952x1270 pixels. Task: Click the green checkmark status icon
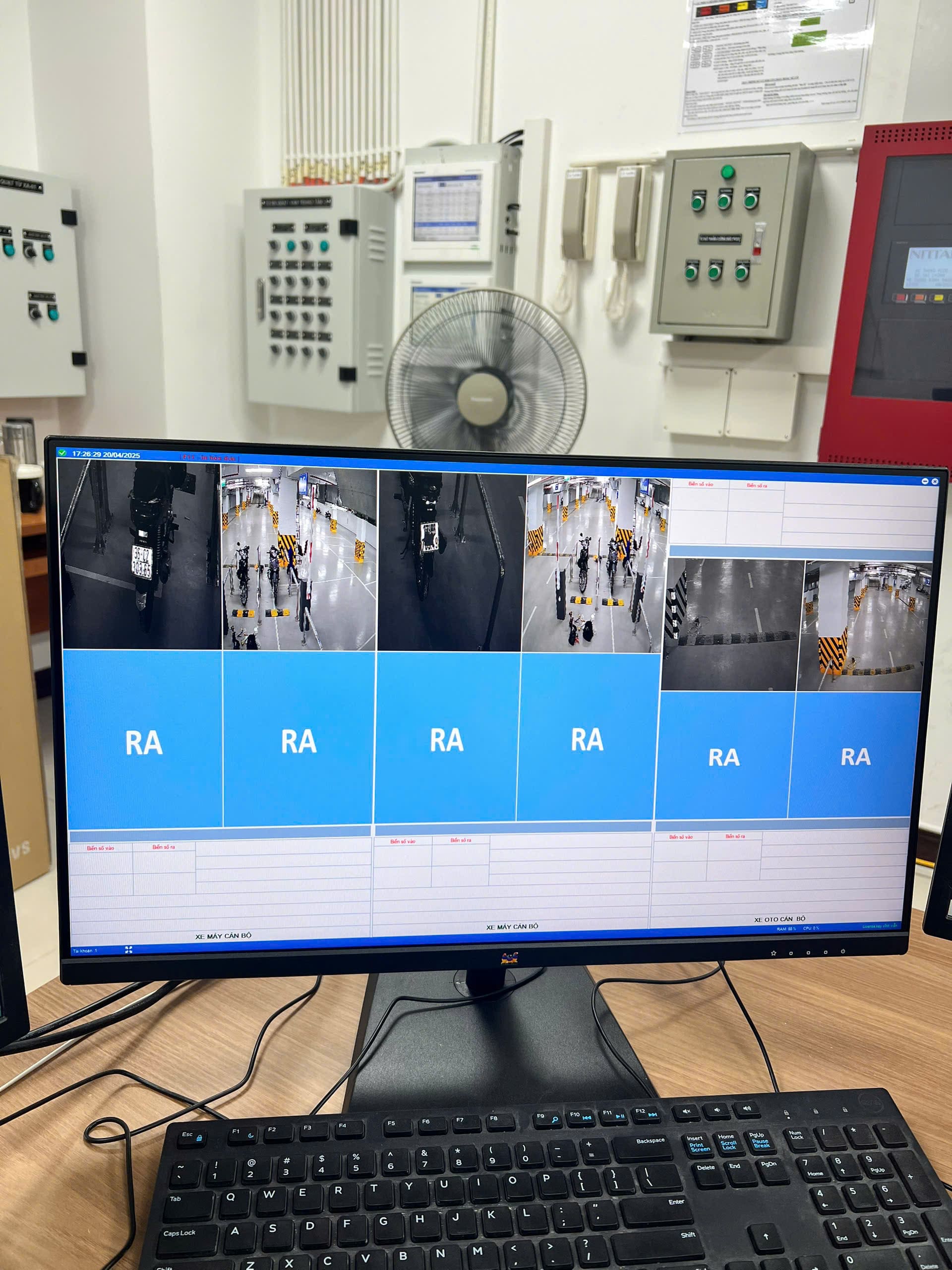62,453
